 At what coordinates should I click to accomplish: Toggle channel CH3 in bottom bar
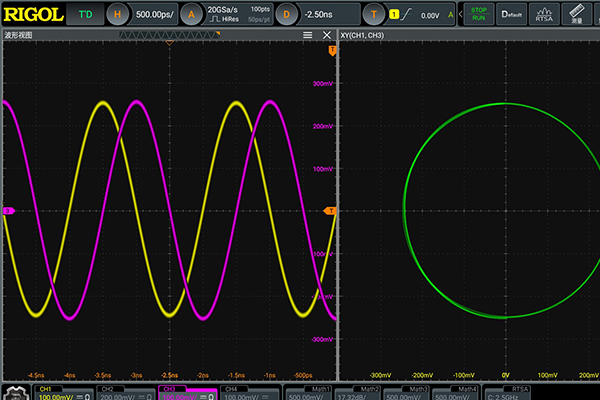click(188, 391)
